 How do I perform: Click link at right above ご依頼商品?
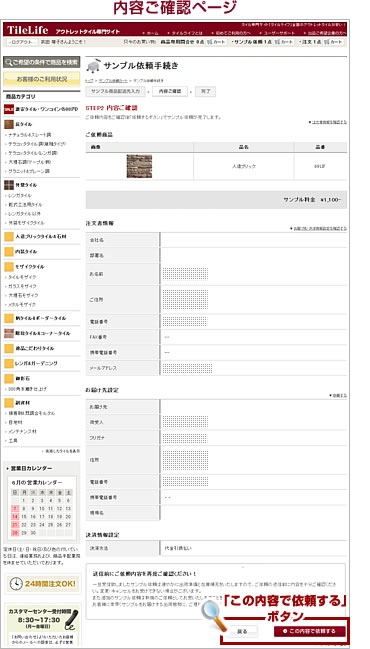(328, 122)
